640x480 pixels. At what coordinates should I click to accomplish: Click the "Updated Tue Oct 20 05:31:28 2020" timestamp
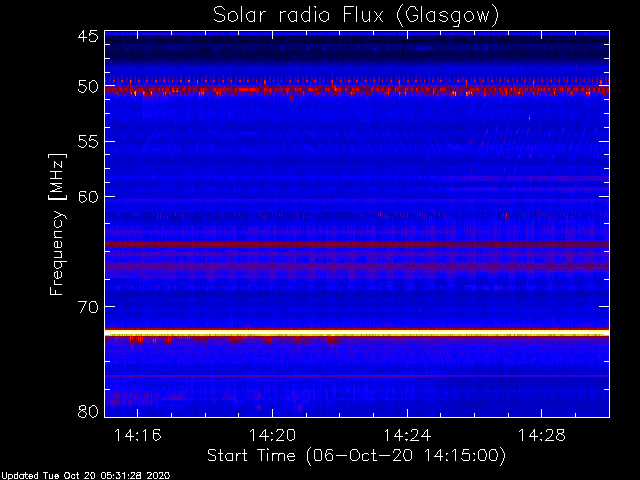click(85, 476)
